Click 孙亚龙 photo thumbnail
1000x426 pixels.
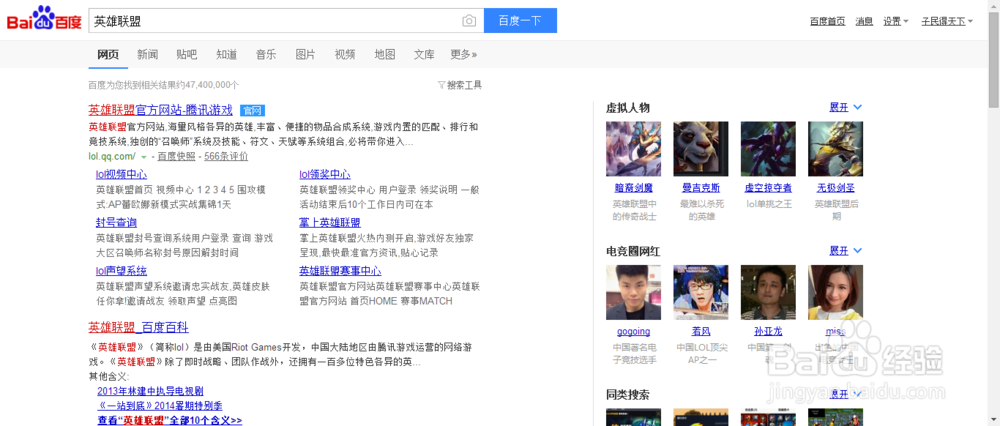768,292
